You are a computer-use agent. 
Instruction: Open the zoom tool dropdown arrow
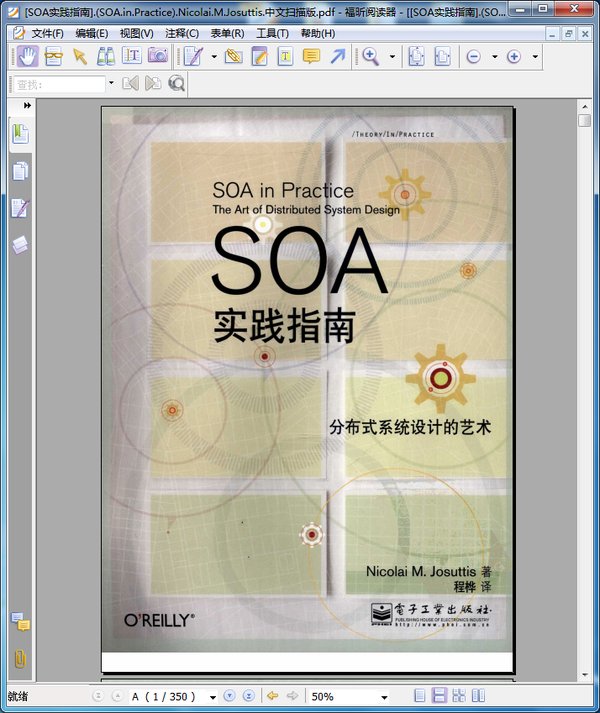[392, 57]
